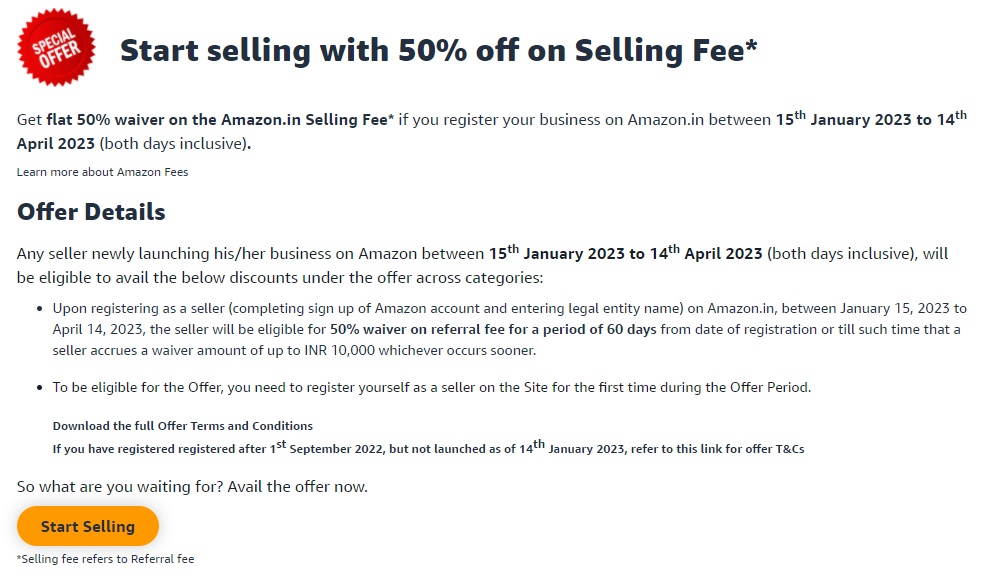This screenshot has width=982, height=577.
Task: Download the full Offer Terms and Conditions
Action: (x=182, y=426)
